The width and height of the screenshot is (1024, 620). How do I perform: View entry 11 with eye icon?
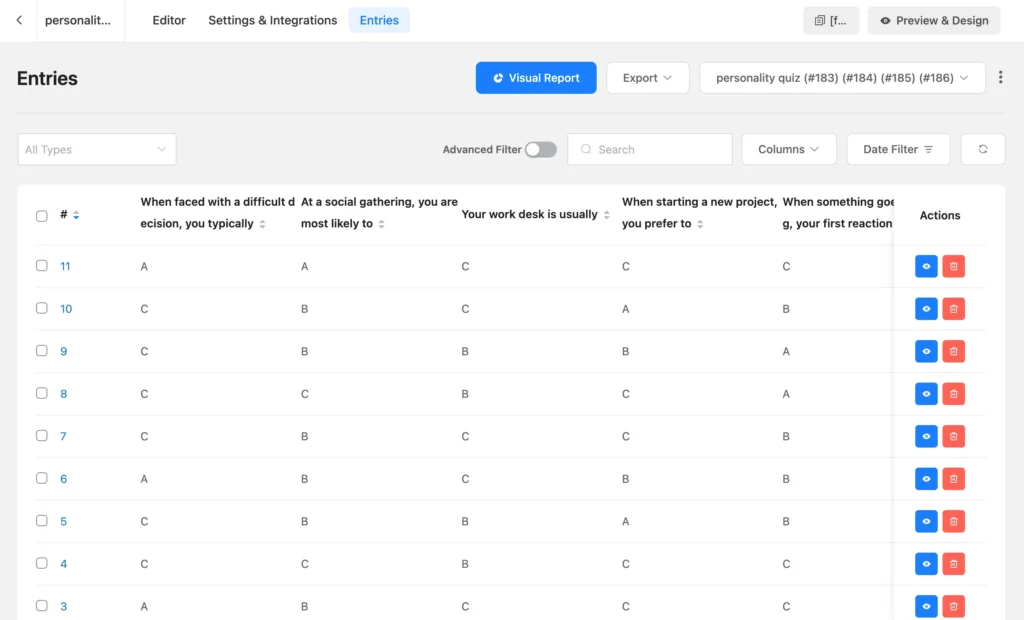[x=926, y=266]
